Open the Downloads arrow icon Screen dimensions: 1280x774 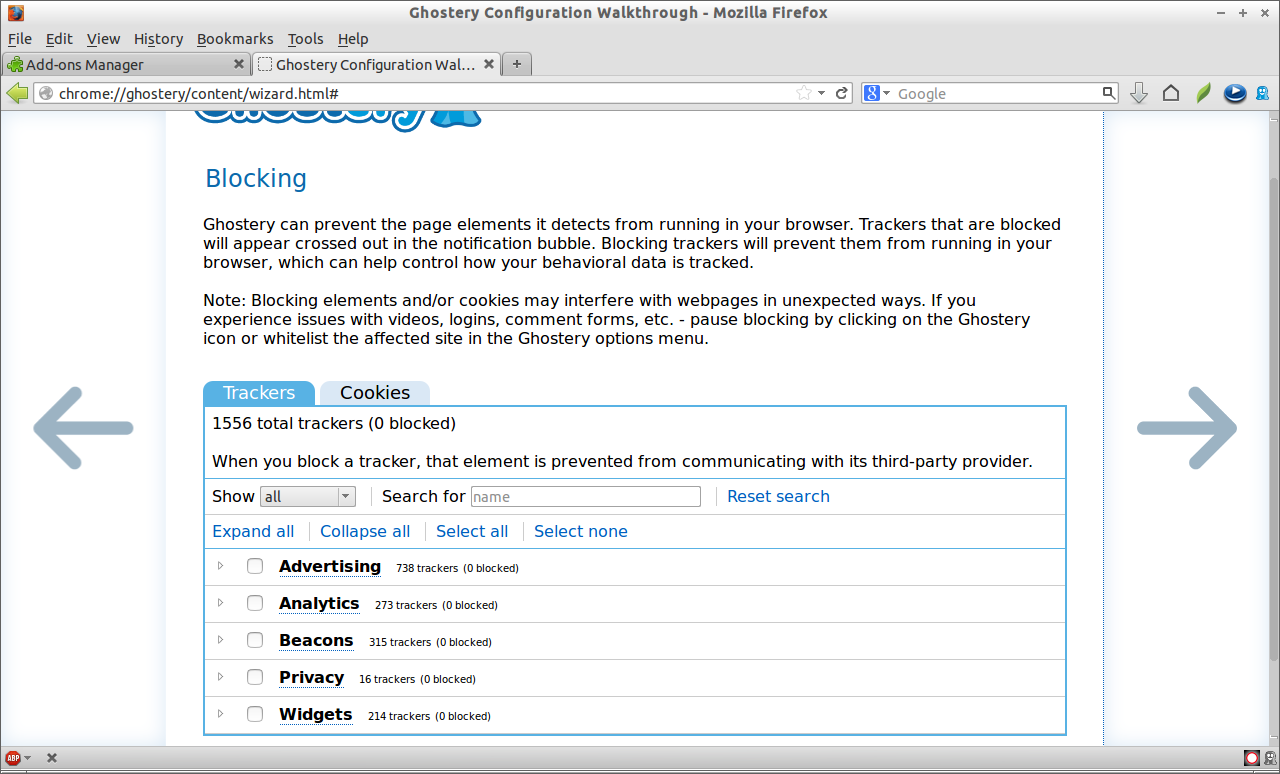coord(1138,93)
